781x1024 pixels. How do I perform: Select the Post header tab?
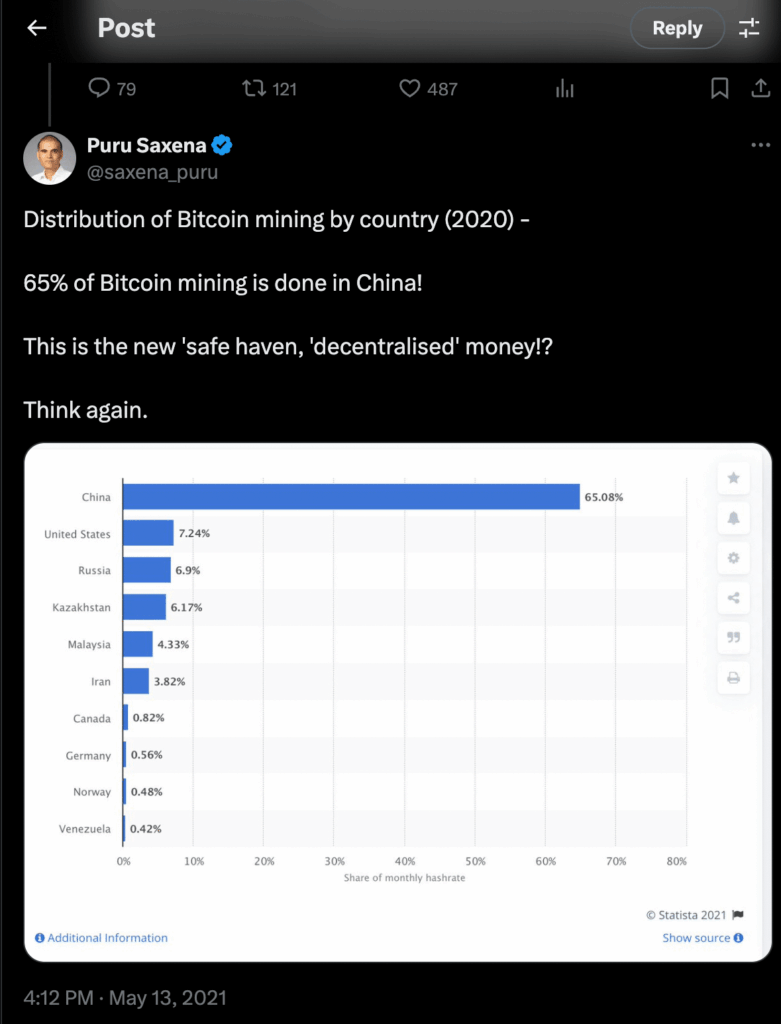point(126,28)
